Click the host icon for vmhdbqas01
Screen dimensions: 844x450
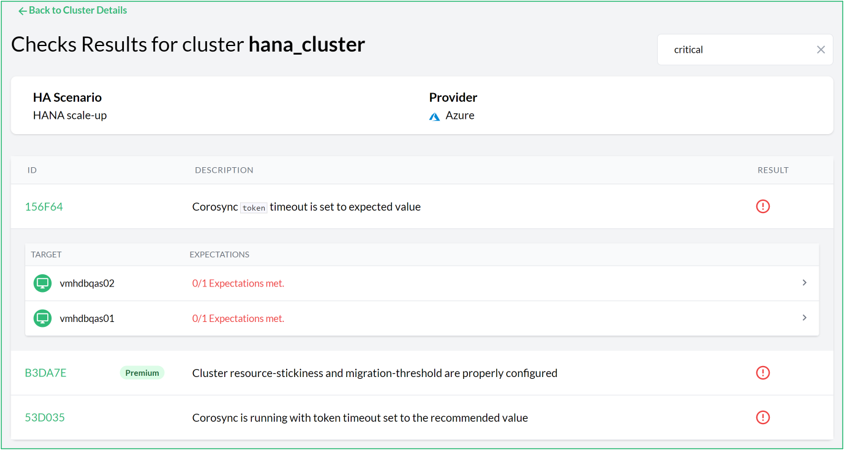tap(42, 318)
